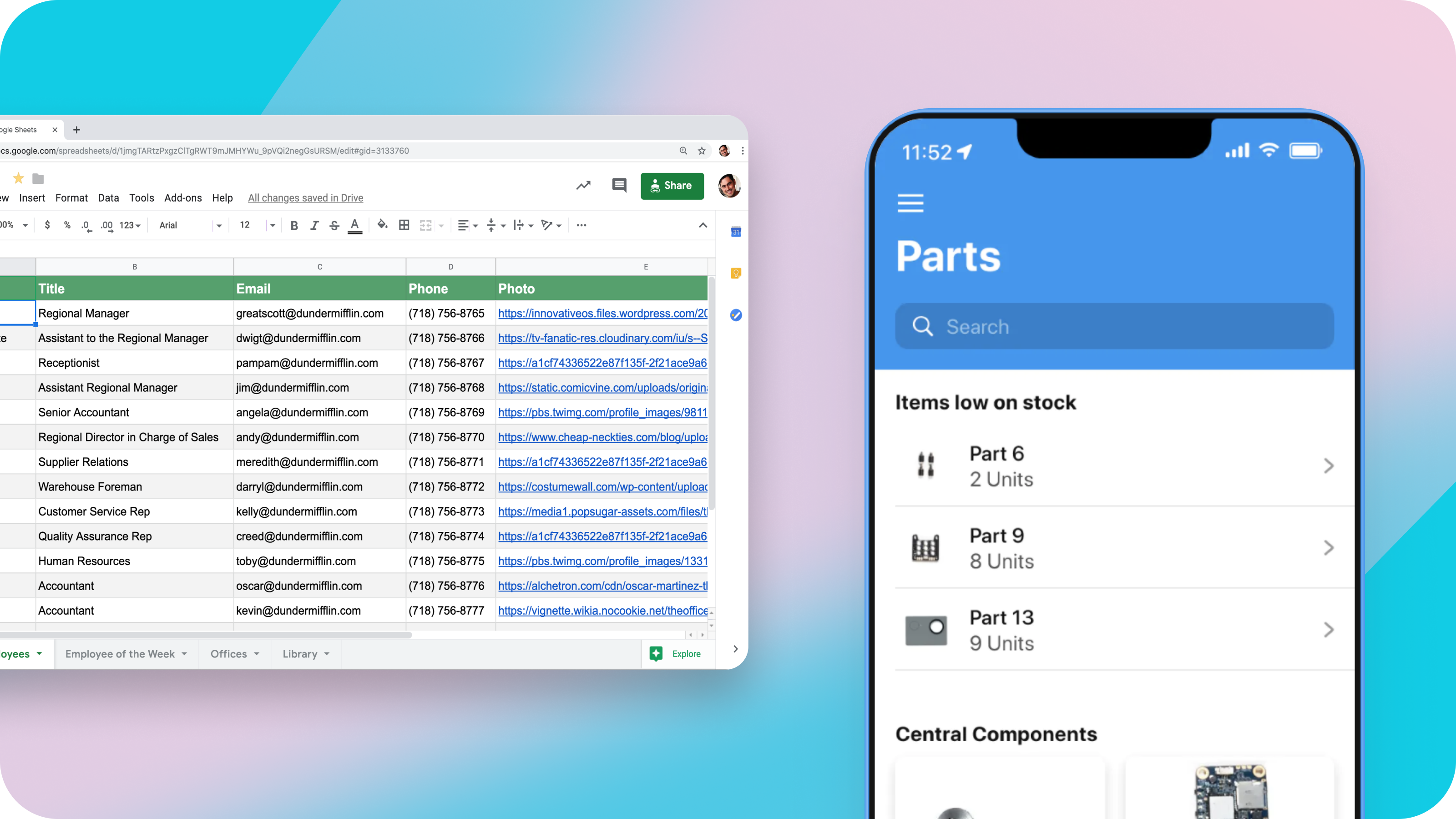Switch to the Offices sheet tab

coord(229,654)
